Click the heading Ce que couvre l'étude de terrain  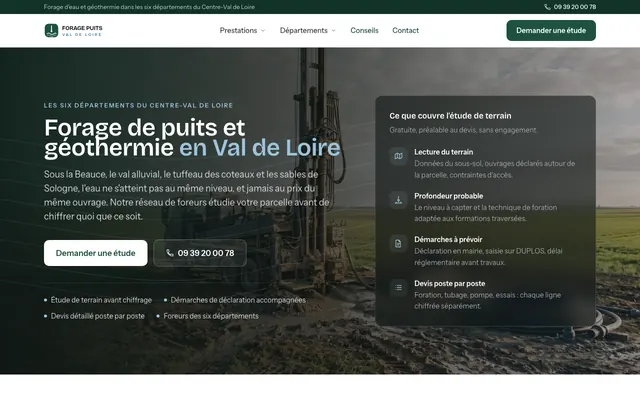coord(450,116)
